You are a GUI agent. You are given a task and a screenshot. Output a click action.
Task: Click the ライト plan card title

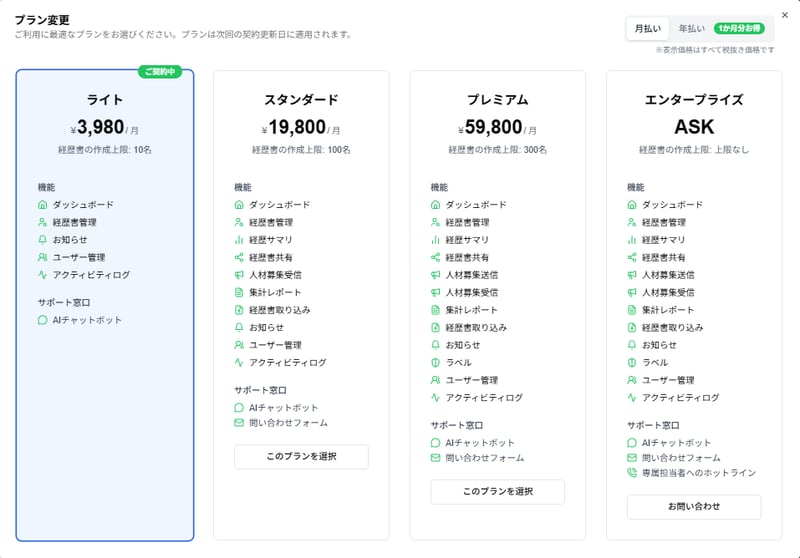pyautogui.click(x=105, y=100)
